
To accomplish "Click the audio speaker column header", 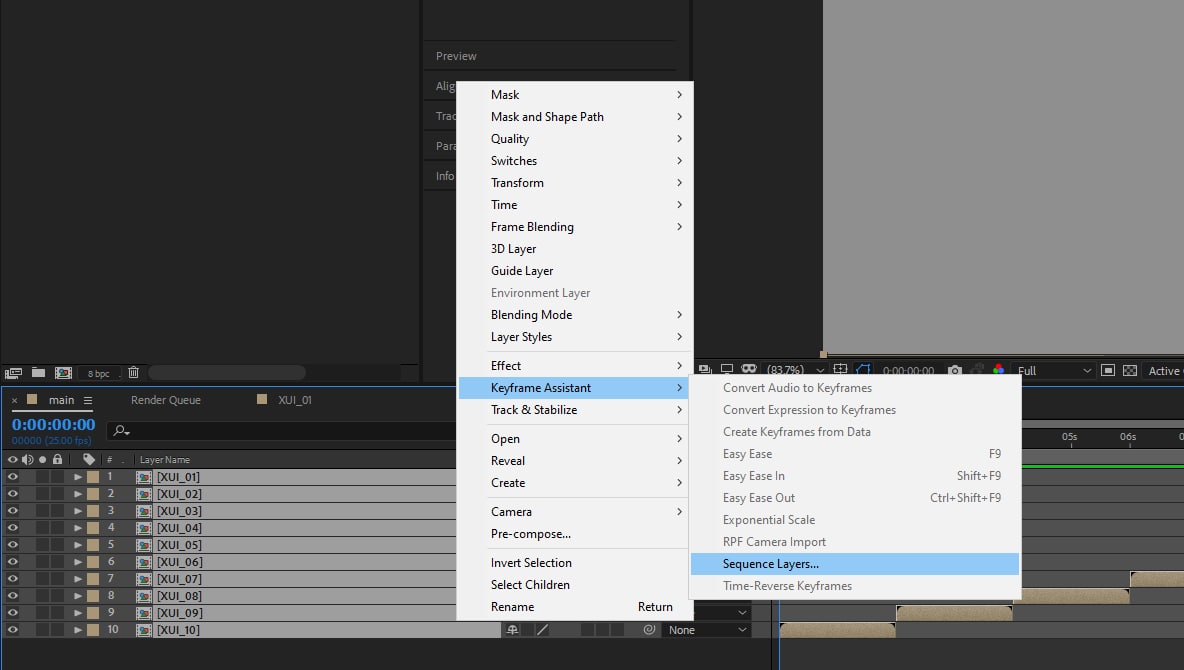I will 27,459.
